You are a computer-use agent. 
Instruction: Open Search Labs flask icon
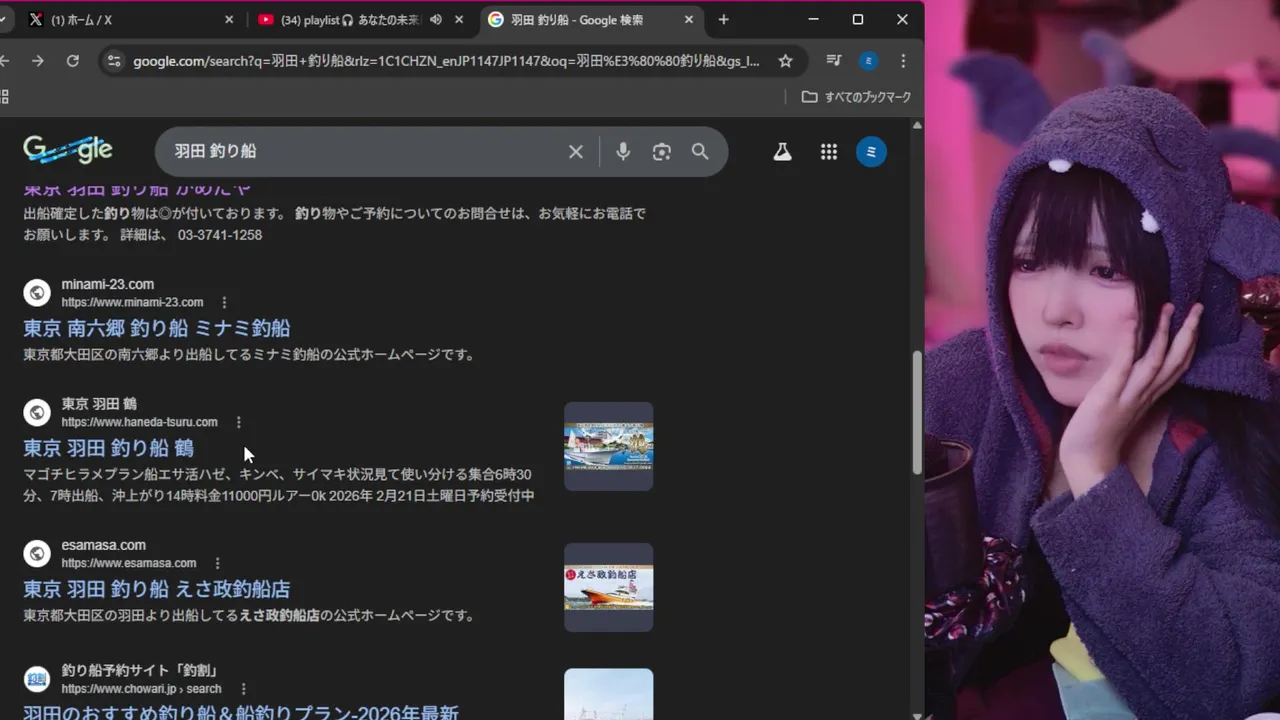tap(782, 152)
